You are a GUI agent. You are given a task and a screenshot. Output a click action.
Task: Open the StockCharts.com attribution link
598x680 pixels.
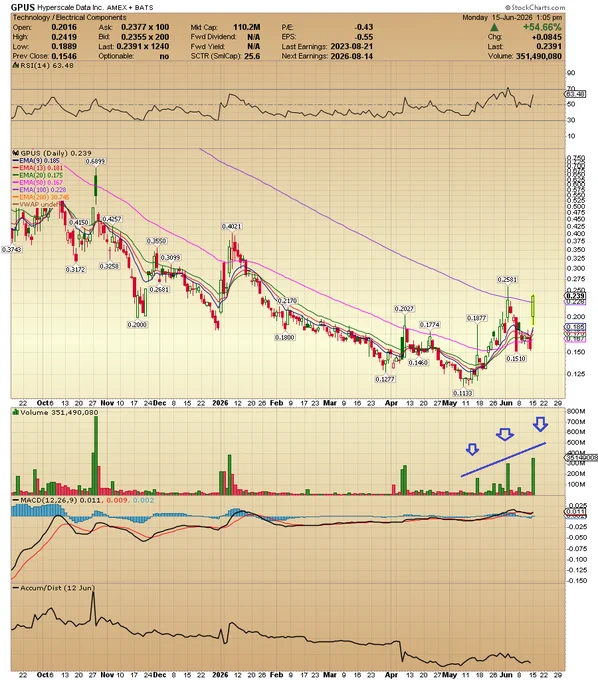tap(535, 7)
